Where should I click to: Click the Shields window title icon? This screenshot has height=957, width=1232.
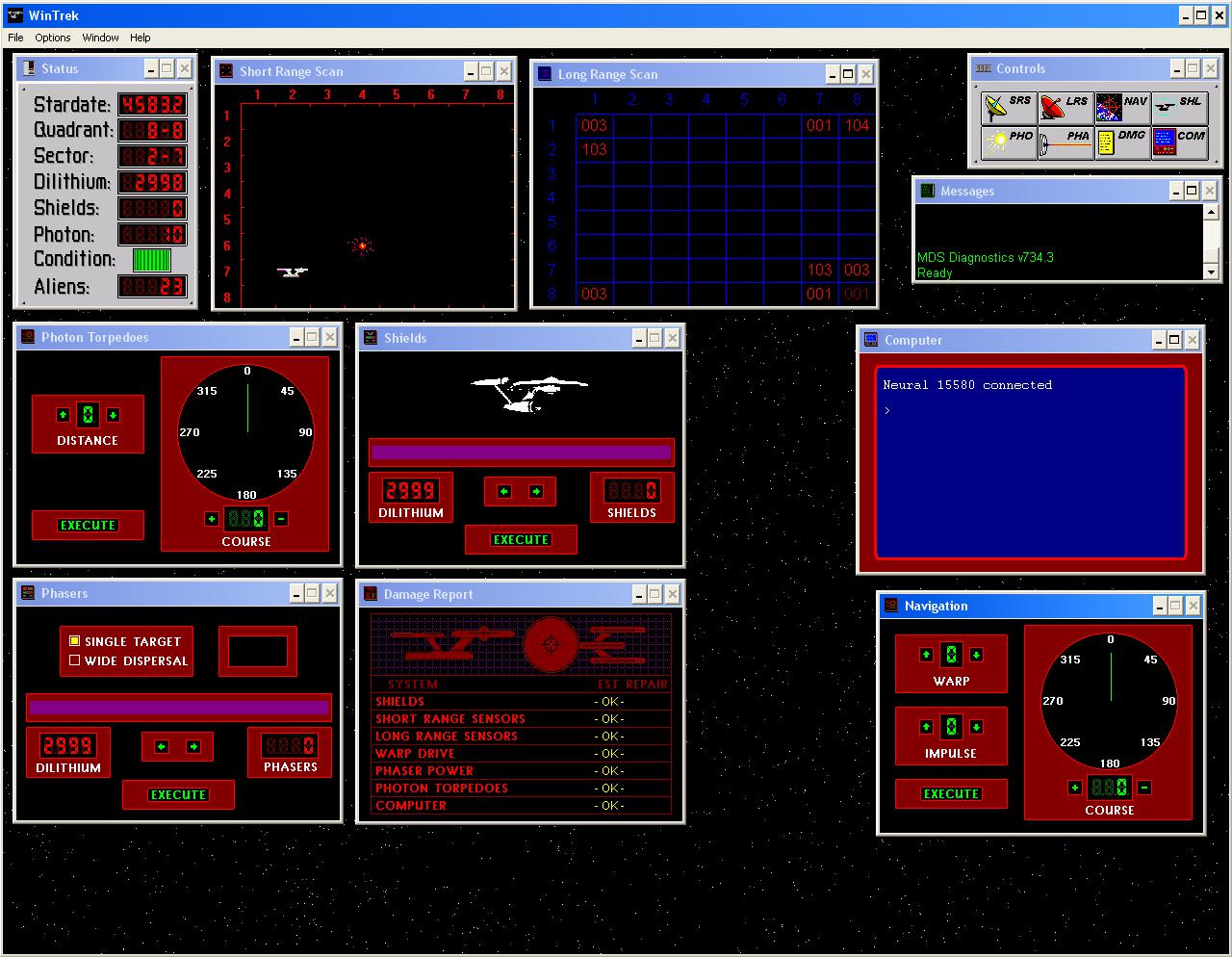pos(371,338)
